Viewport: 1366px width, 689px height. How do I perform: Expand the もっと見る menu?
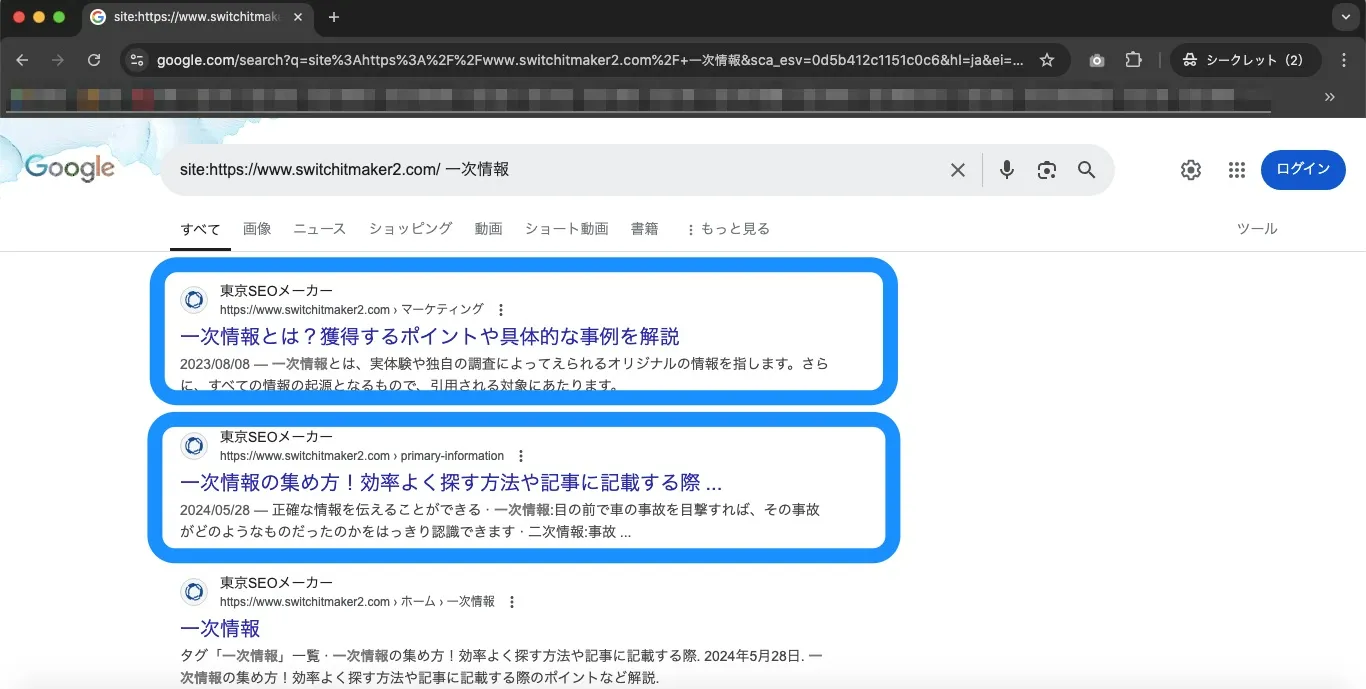tap(727, 229)
